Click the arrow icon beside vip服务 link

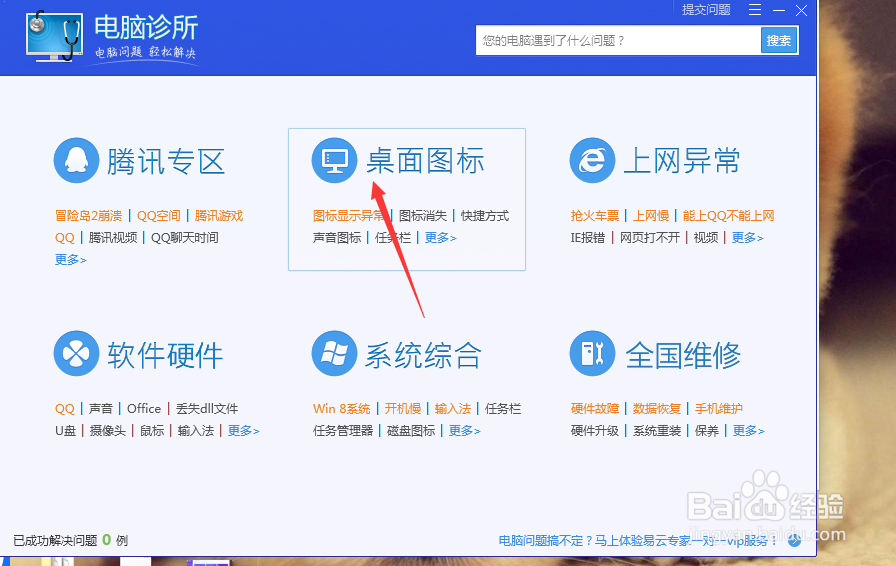(794, 540)
